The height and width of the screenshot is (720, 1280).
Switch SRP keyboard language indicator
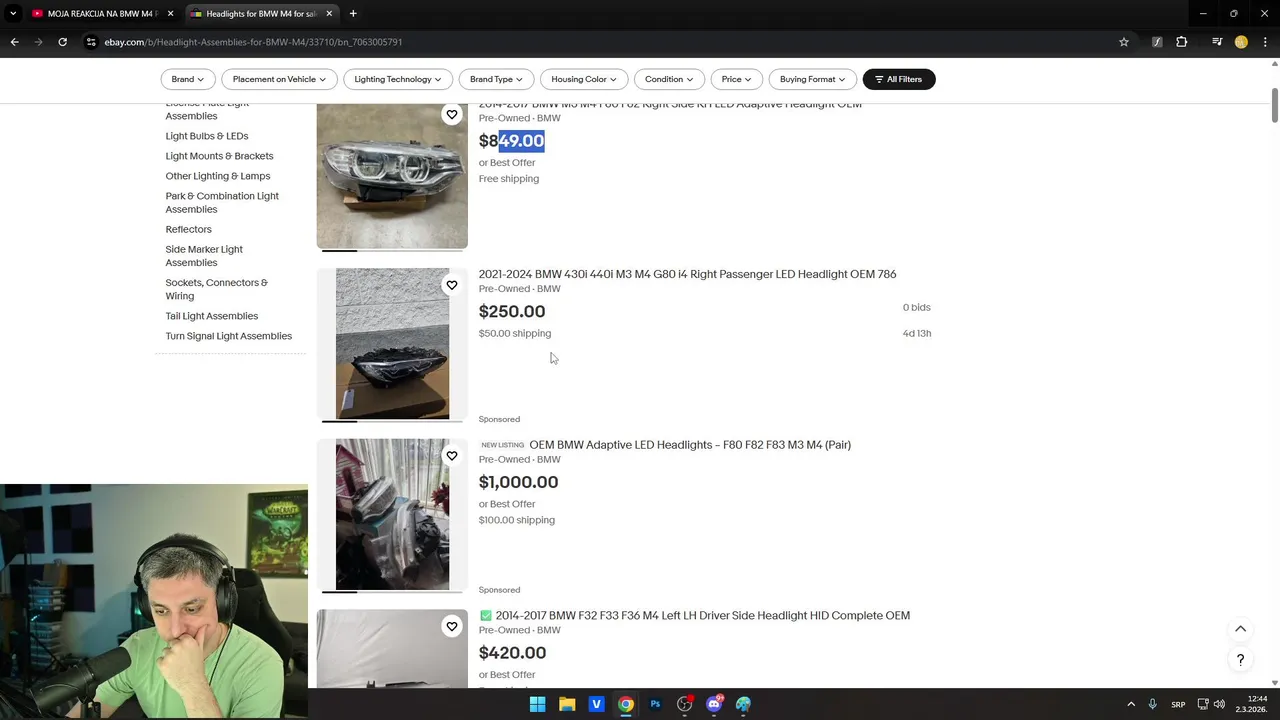(x=1177, y=704)
